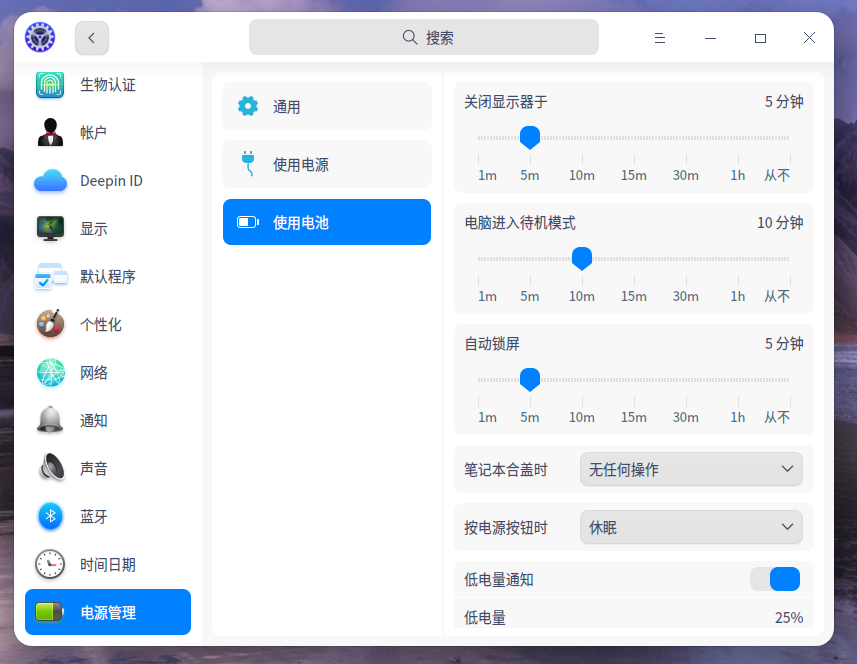Open the 网络 globe icon
The height and width of the screenshot is (664, 857).
[x=50, y=372]
